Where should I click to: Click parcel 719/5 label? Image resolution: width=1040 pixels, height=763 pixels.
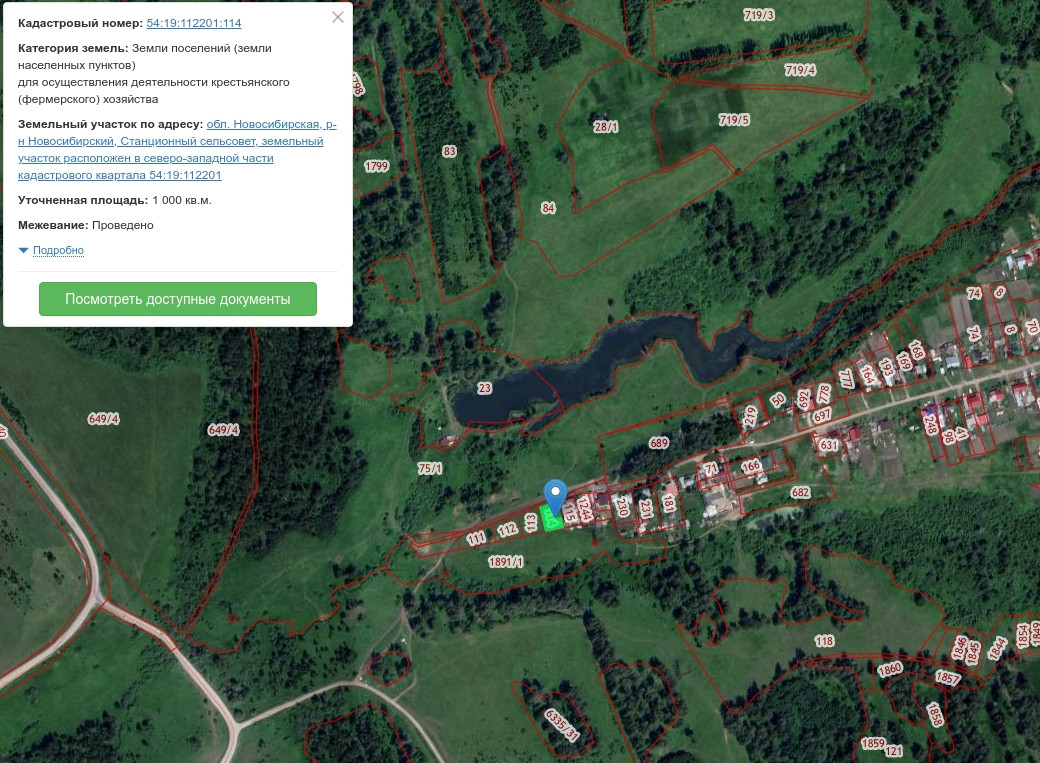click(x=734, y=120)
